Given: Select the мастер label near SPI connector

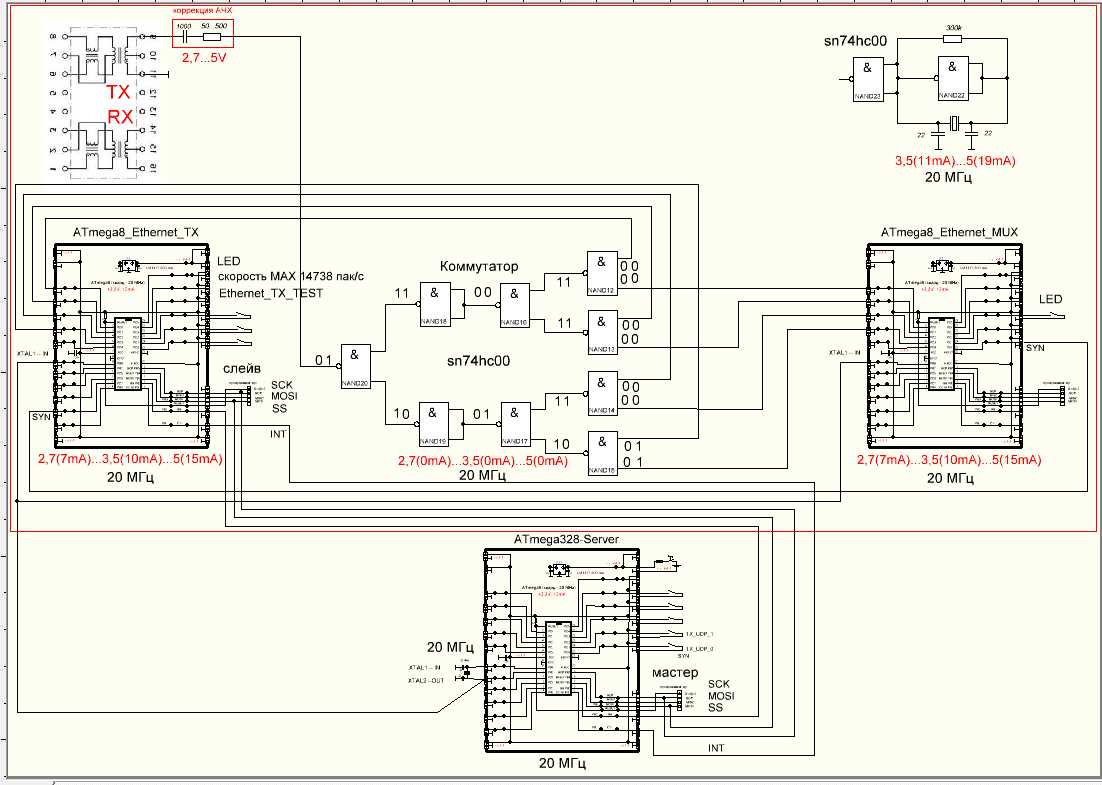Looking at the screenshot, I should click(x=673, y=674).
